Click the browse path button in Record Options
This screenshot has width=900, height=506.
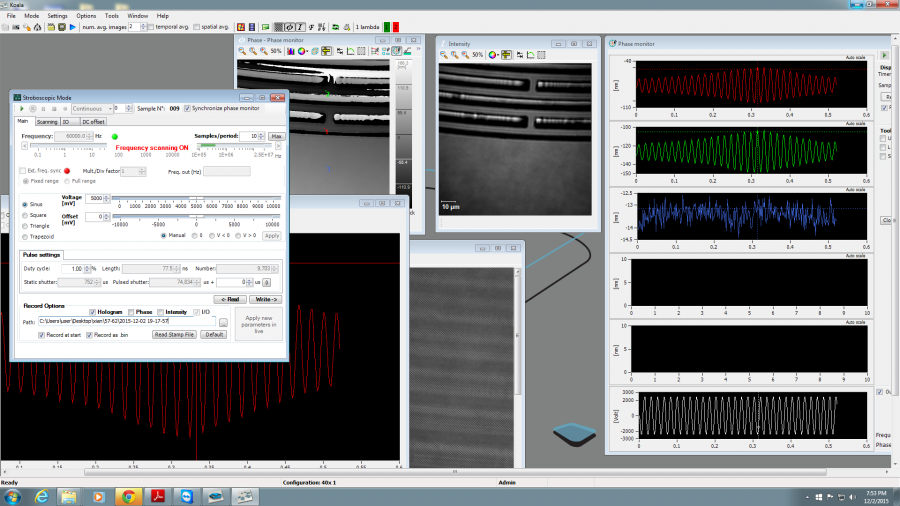click(x=225, y=322)
